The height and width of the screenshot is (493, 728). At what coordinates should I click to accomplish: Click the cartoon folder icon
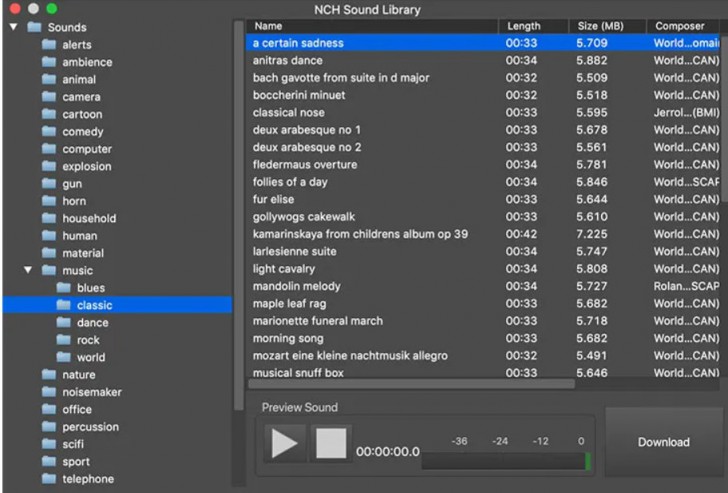49,114
